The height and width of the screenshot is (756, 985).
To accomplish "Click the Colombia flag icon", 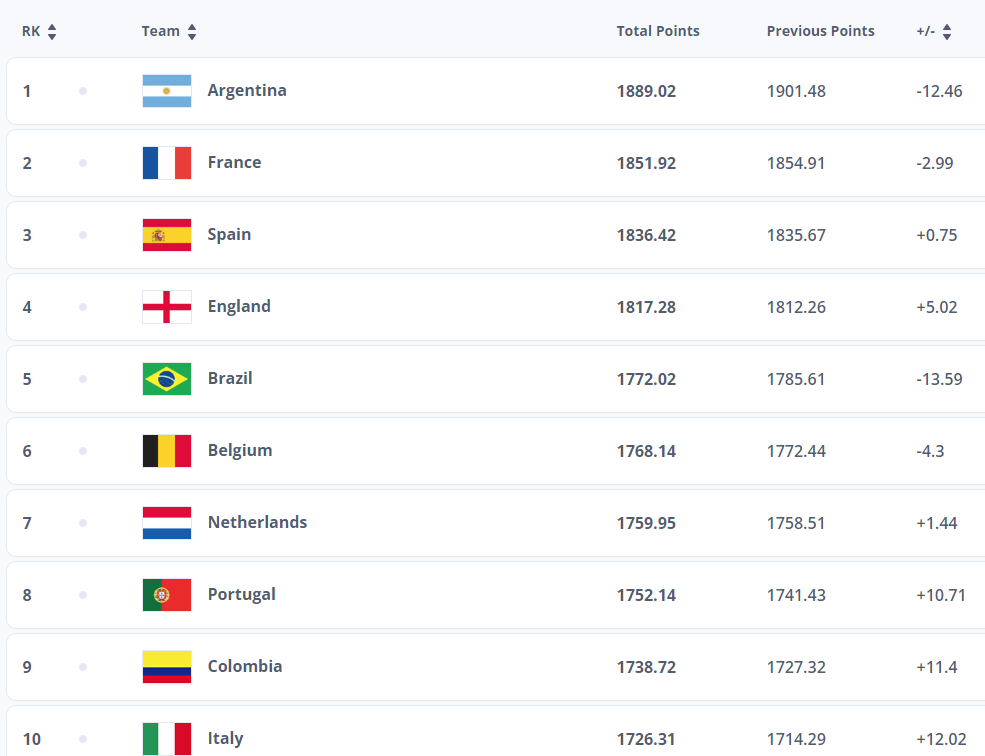I will point(167,667).
